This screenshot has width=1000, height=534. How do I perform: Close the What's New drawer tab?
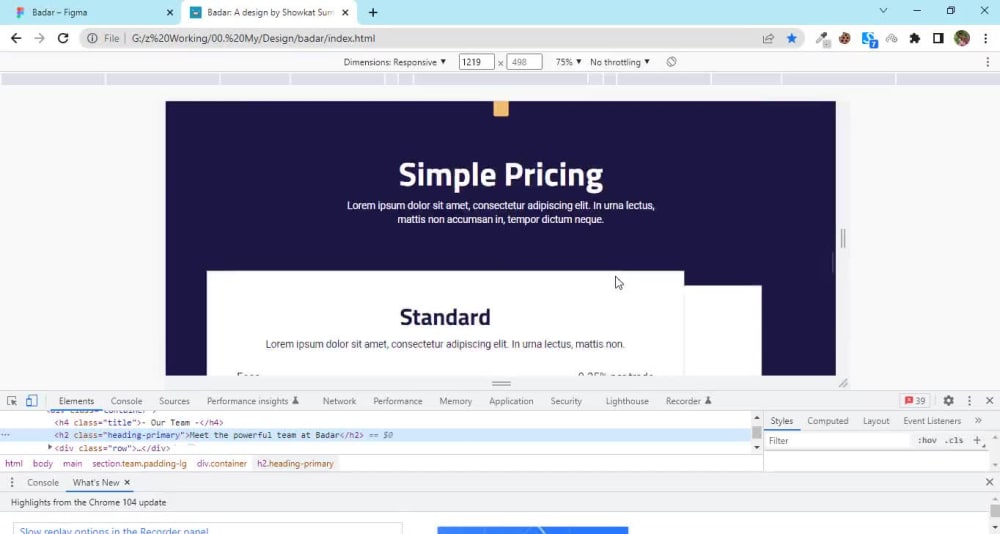(127, 482)
